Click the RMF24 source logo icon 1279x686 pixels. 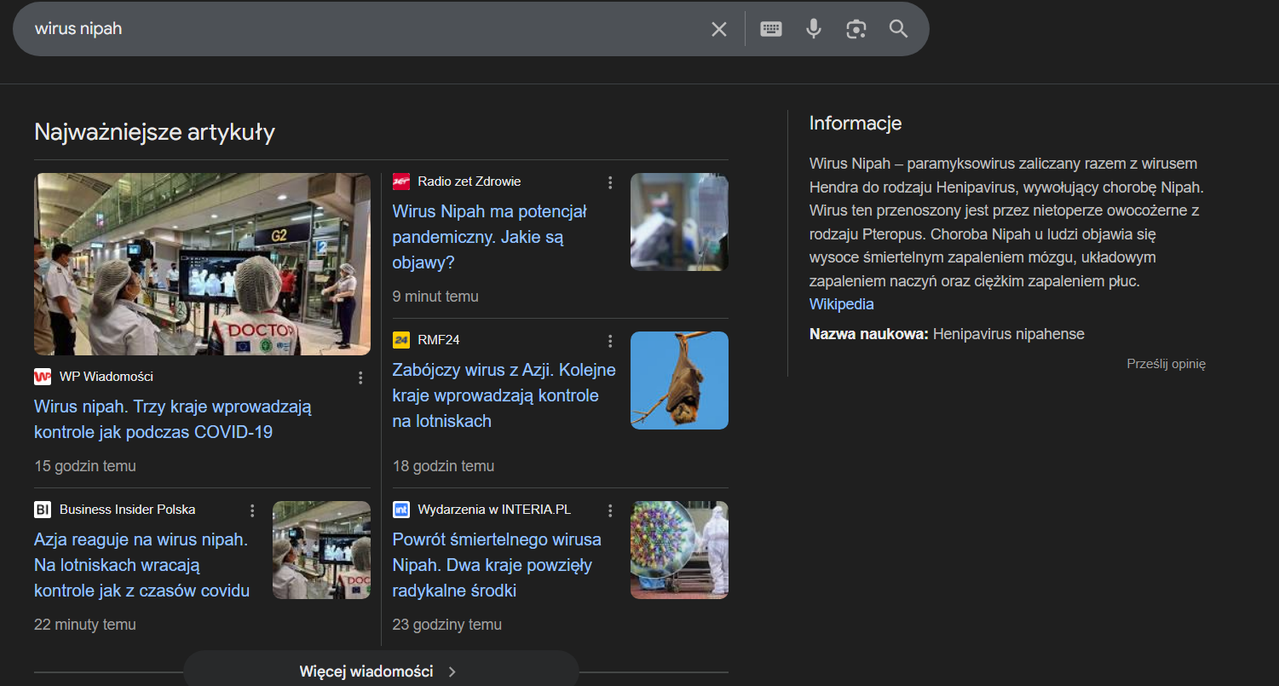click(x=401, y=340)
